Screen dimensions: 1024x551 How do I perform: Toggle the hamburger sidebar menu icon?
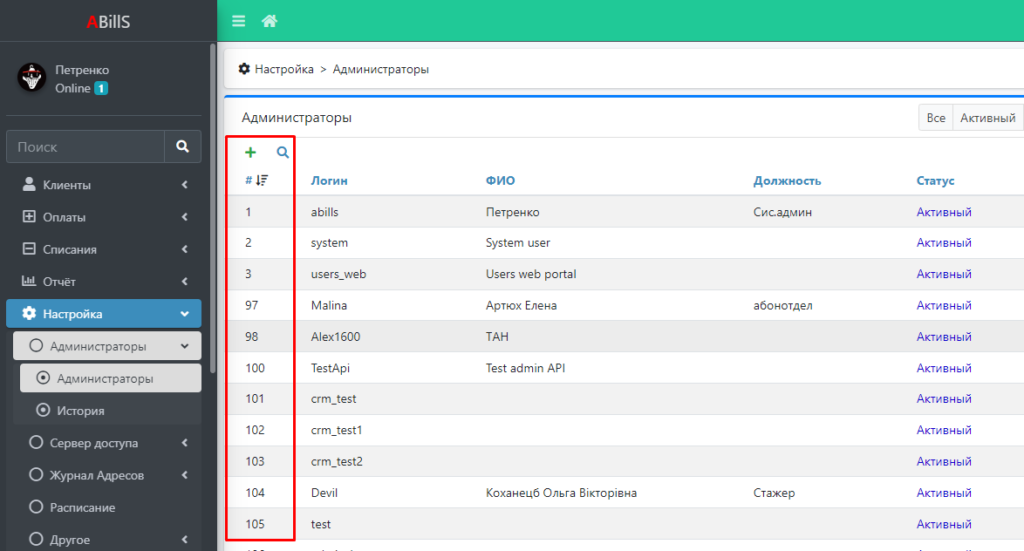tap(238, 21)
